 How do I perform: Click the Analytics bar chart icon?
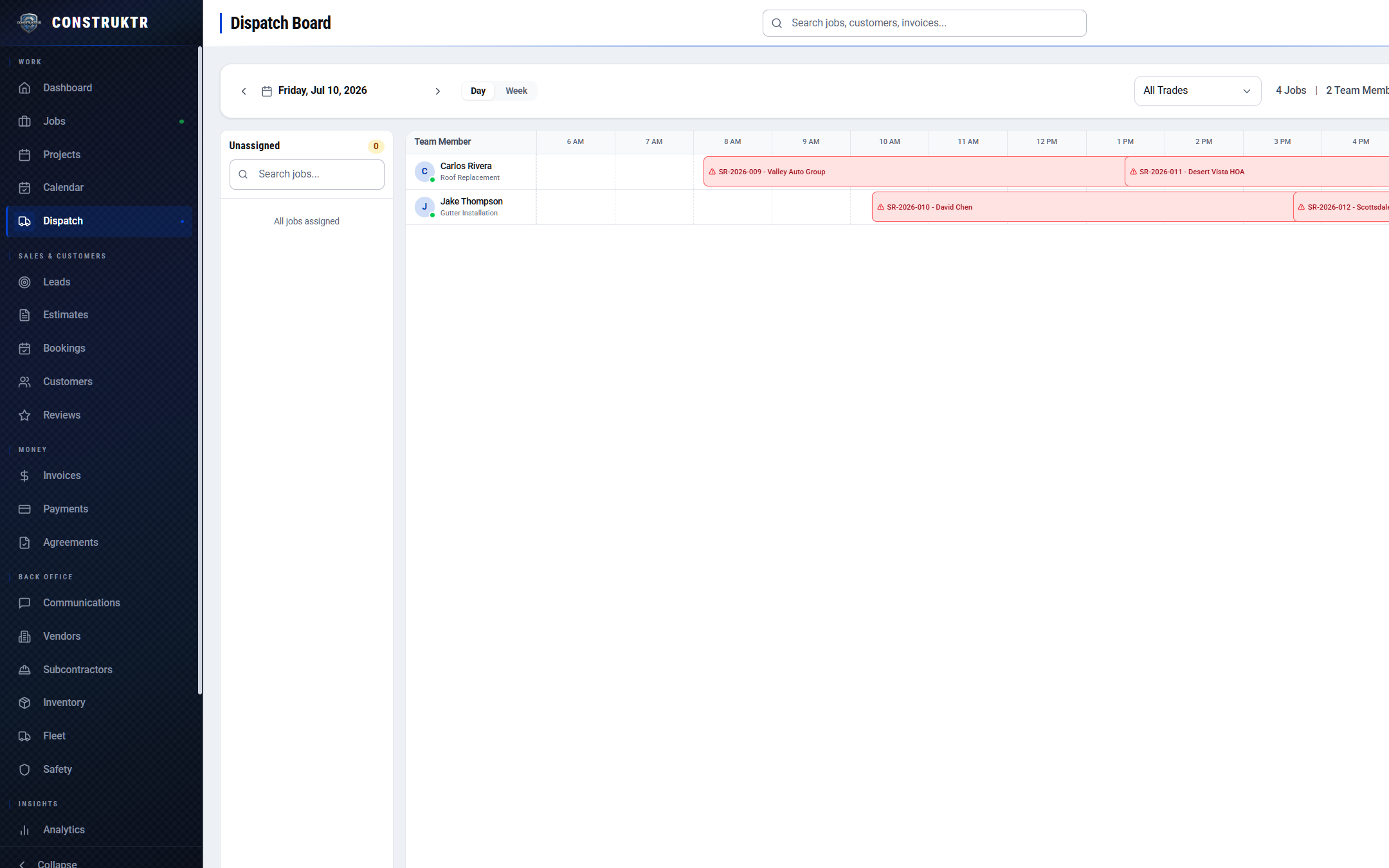click(x=24, y=830)
